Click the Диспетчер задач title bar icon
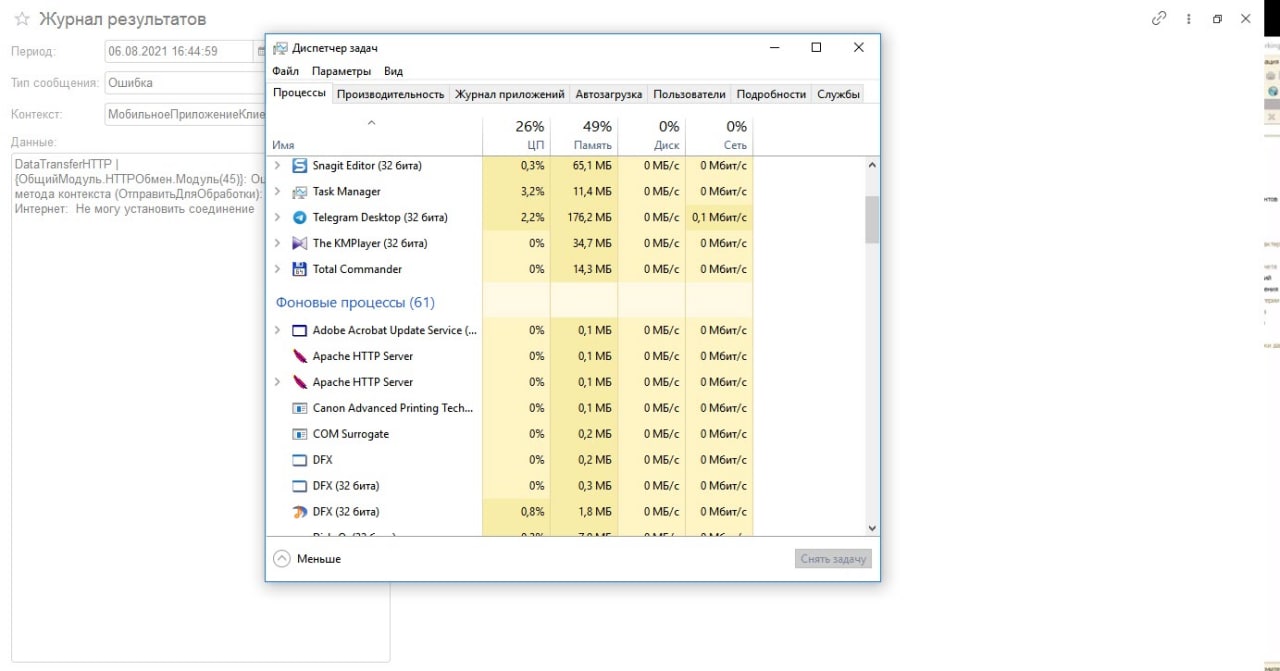The height and width of the screenshot is (671, 1280). click(280, 47)
